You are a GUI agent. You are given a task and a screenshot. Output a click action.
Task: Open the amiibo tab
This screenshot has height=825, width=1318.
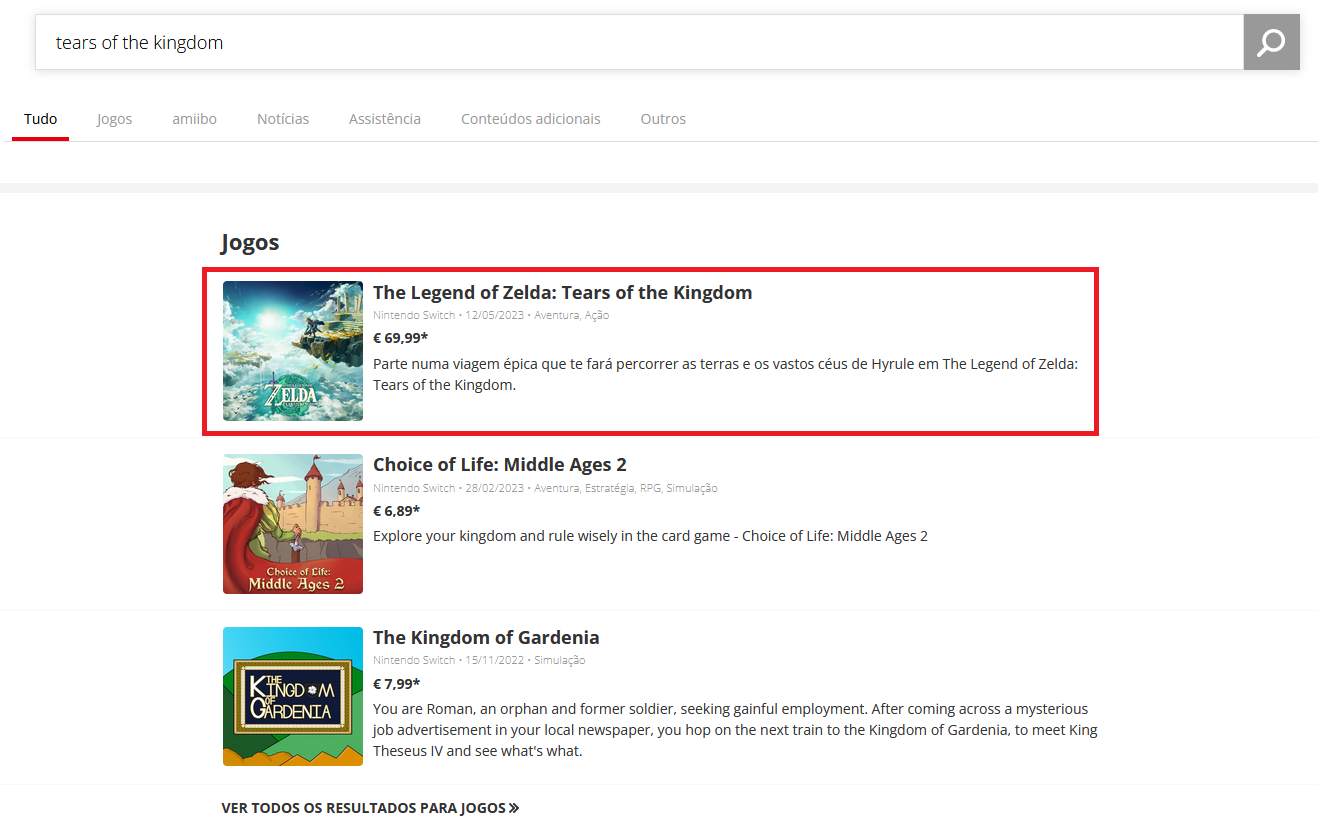click(x=194, y=119)
